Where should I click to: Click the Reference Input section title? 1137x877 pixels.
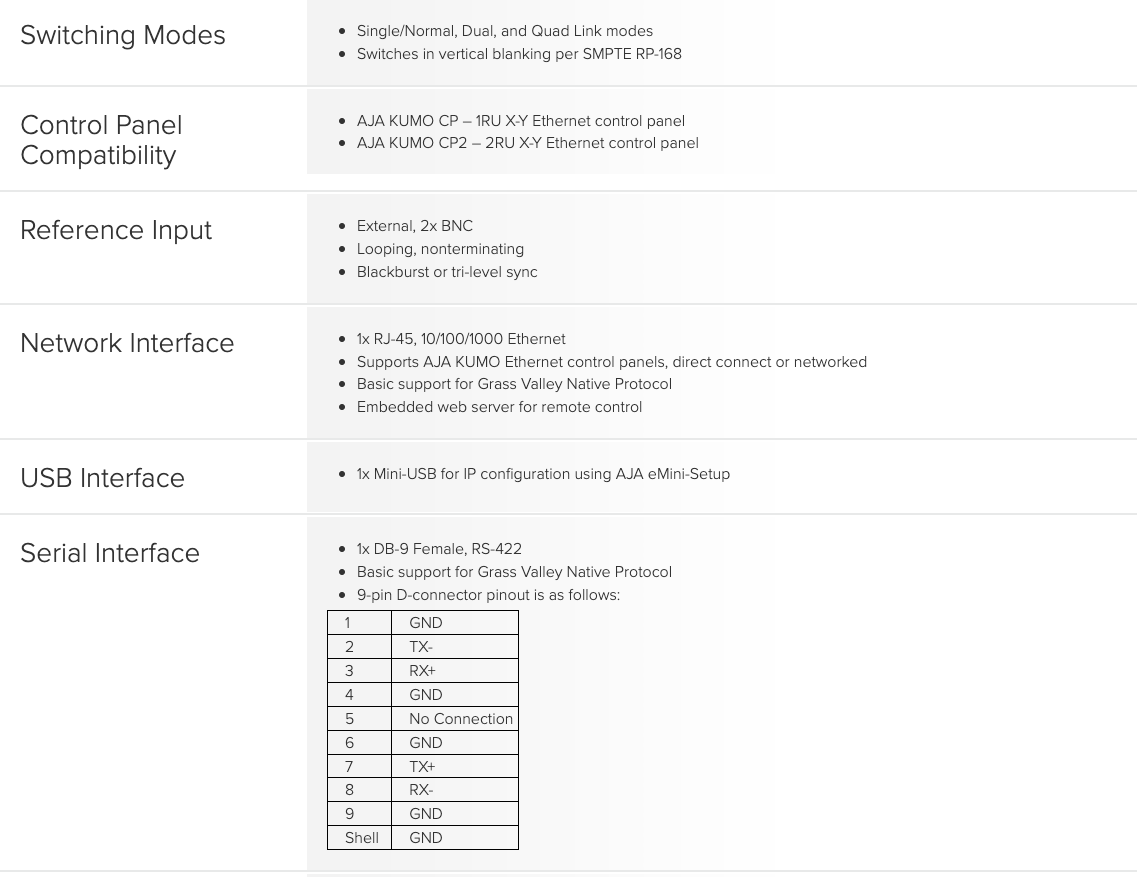click(x=116, y=231)
